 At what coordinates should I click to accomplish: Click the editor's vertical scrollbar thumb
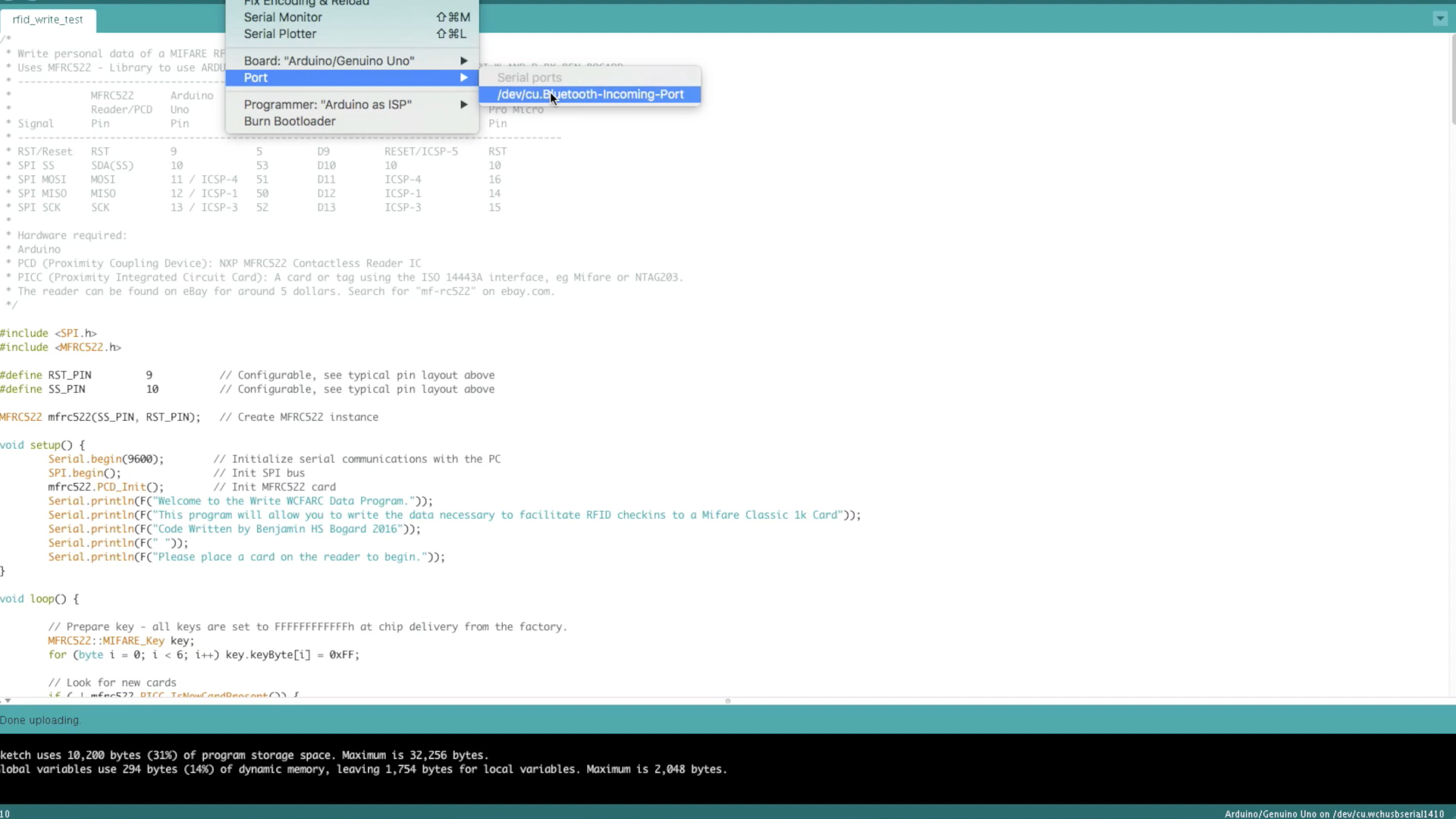[x=1452, y=80]
